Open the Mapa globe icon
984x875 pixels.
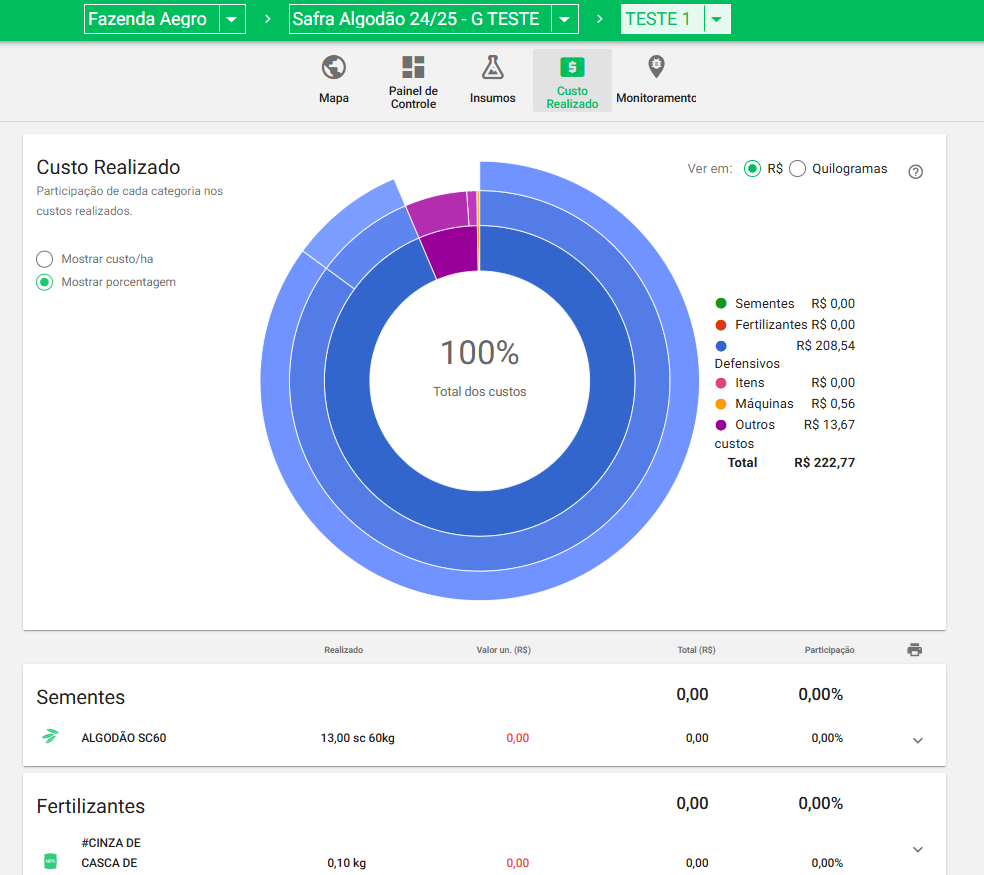(334, 68)
